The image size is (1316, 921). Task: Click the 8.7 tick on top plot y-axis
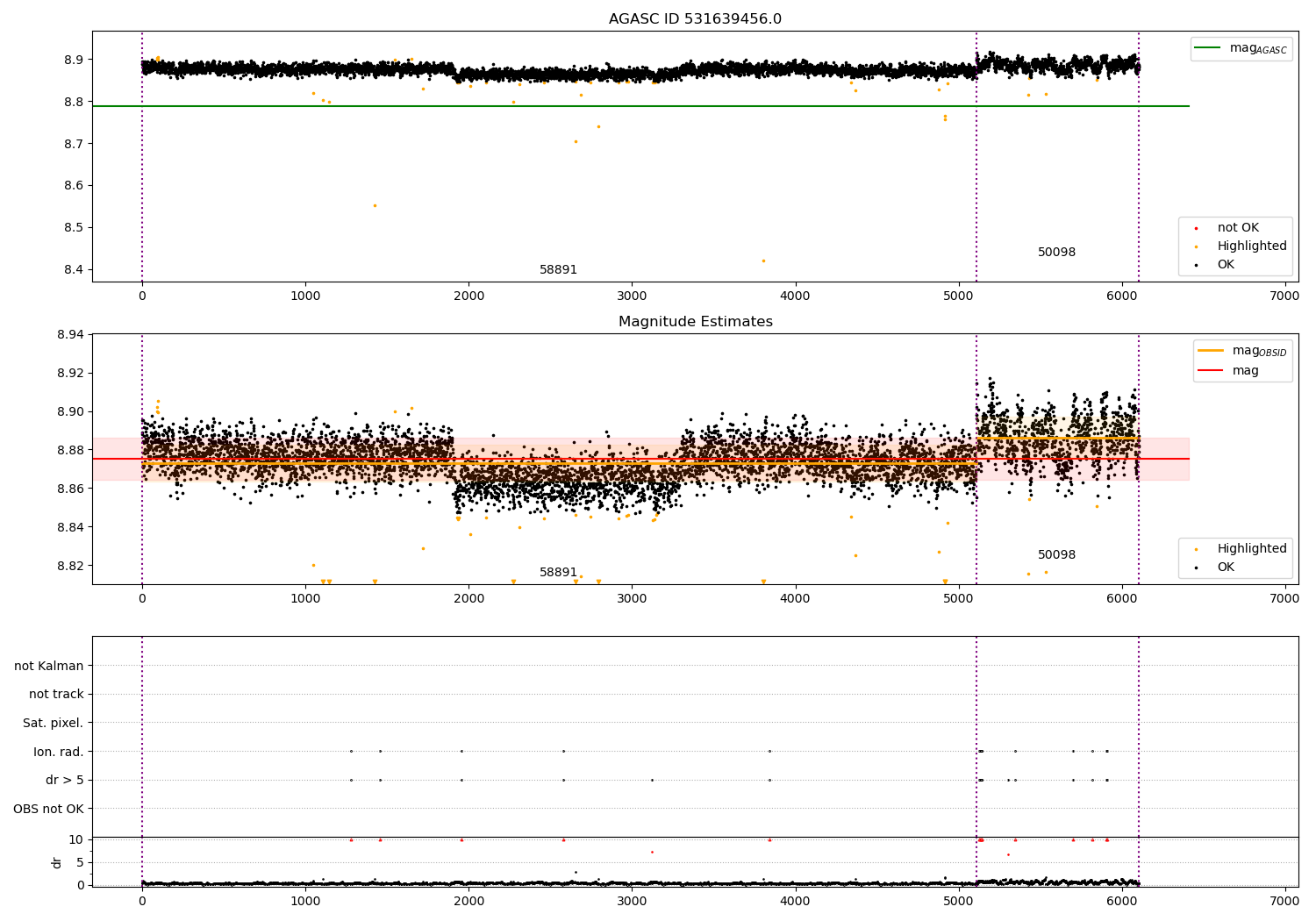pyautogui.click(x=74, y=144)
